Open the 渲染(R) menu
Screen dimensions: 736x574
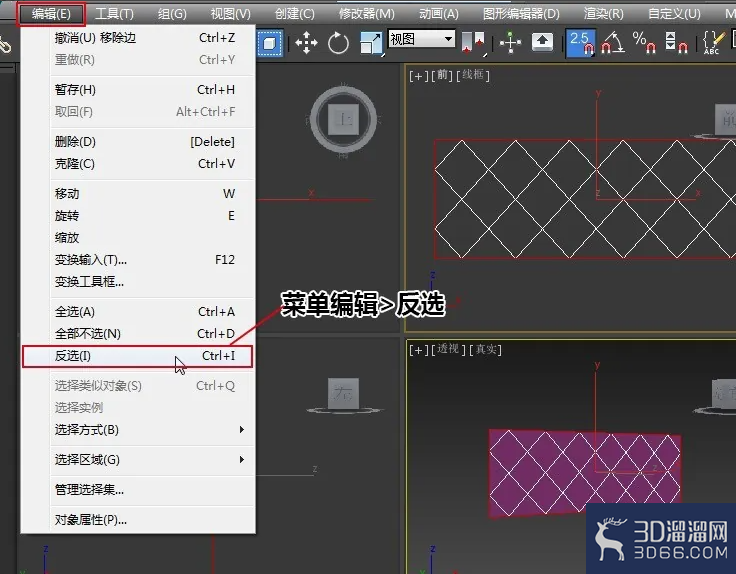(x=603, y=14)
